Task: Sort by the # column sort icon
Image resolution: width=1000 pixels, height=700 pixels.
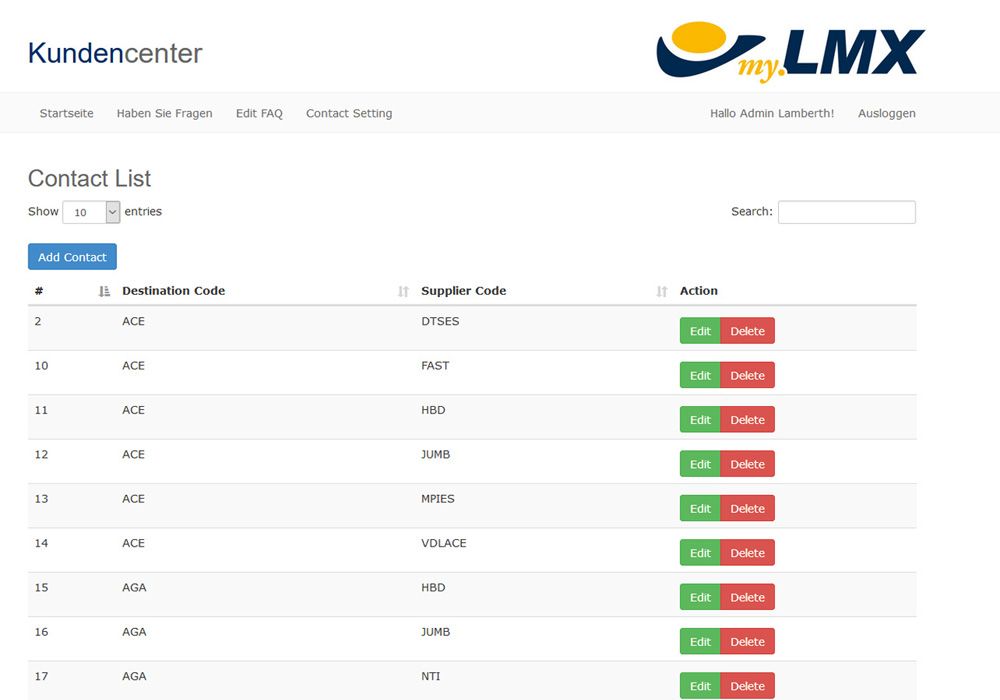Action: click(105, 291)
